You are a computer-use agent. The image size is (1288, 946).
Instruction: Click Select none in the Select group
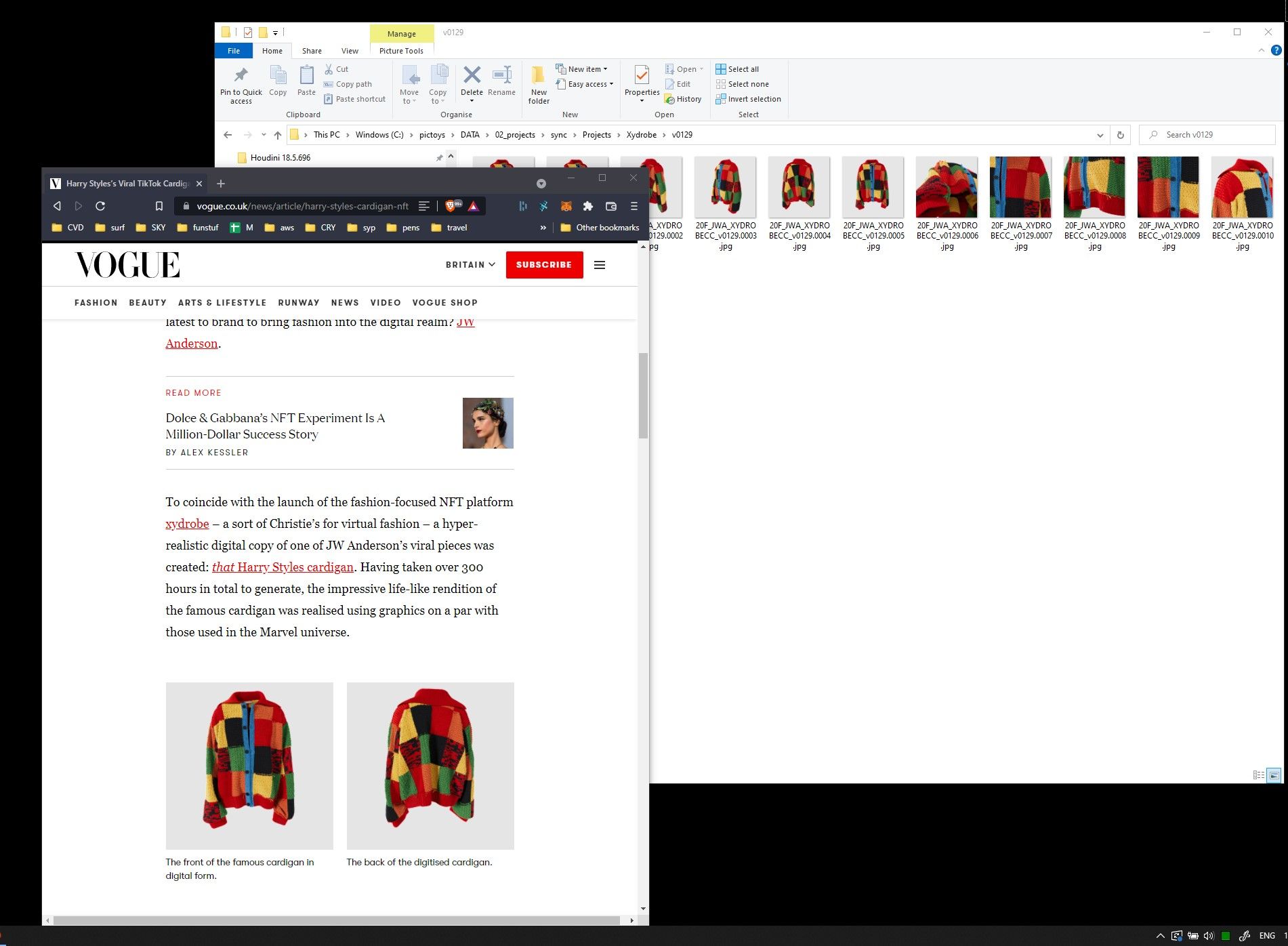[742, 84]
